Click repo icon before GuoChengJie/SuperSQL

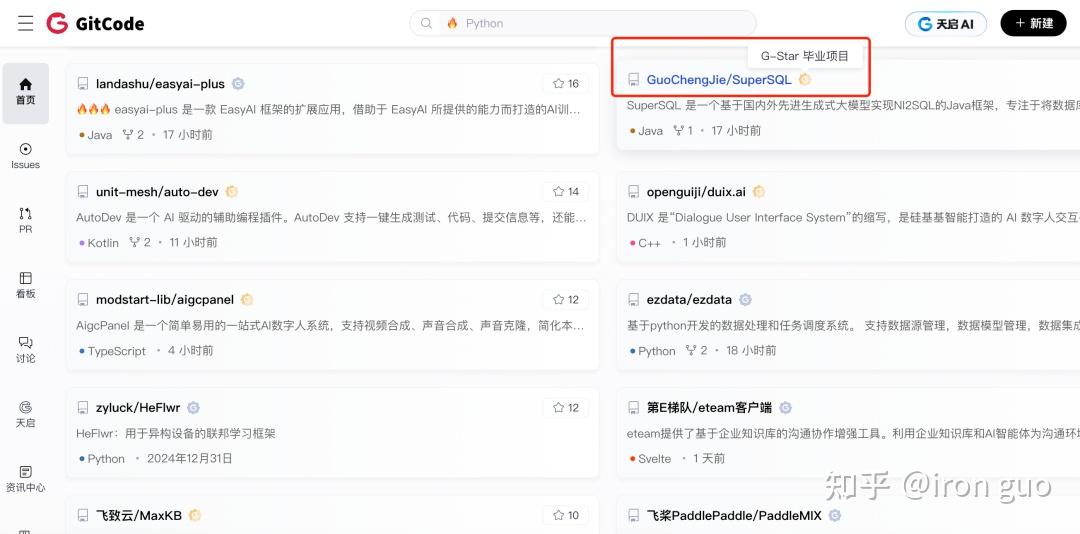[634, 80]
